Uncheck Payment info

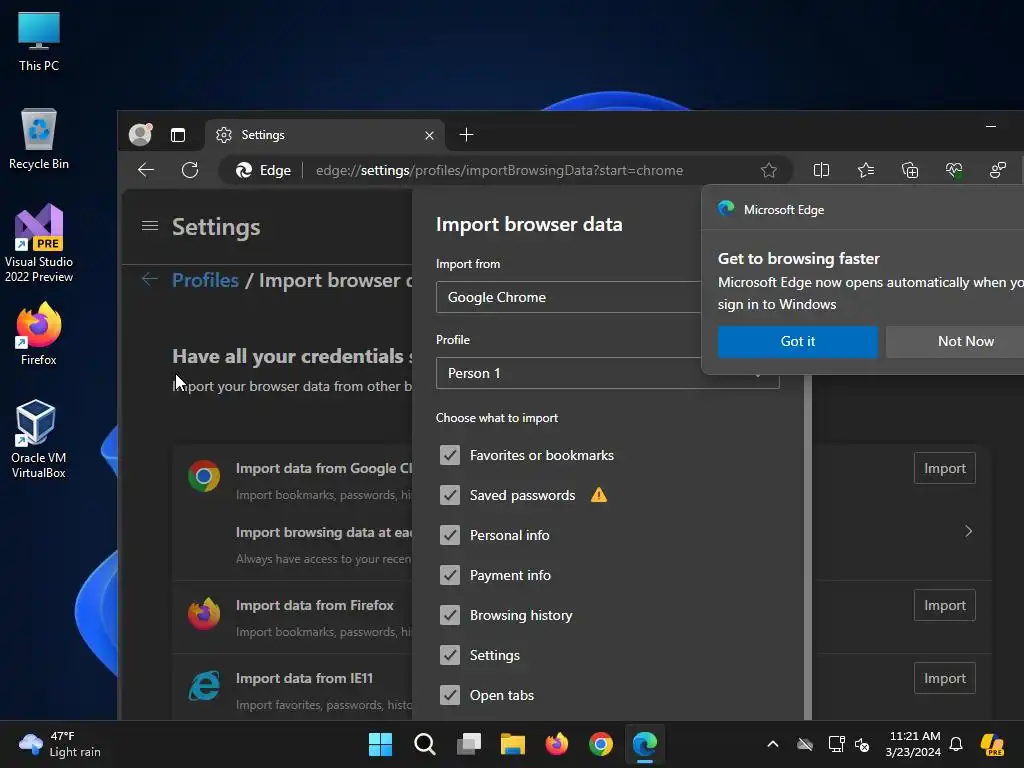tap(450, 575)
